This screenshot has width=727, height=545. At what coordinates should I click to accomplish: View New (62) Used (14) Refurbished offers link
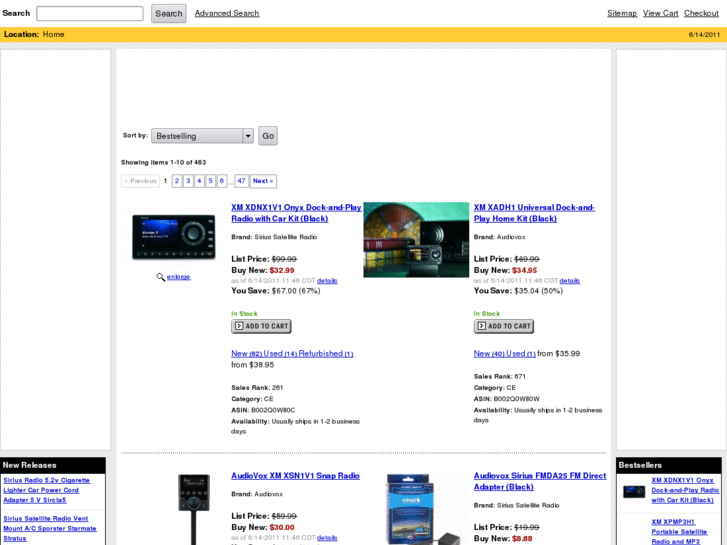(292, 354)
